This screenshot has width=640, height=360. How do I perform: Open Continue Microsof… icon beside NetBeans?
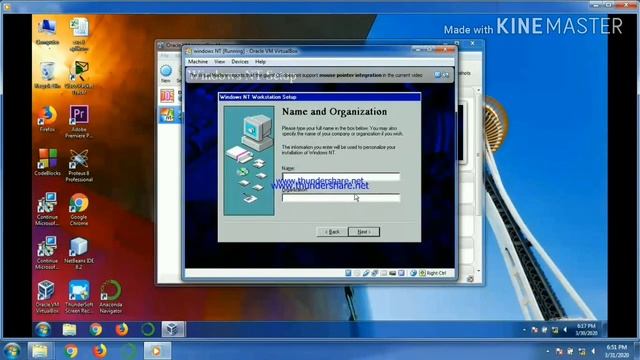coord(47,253)
